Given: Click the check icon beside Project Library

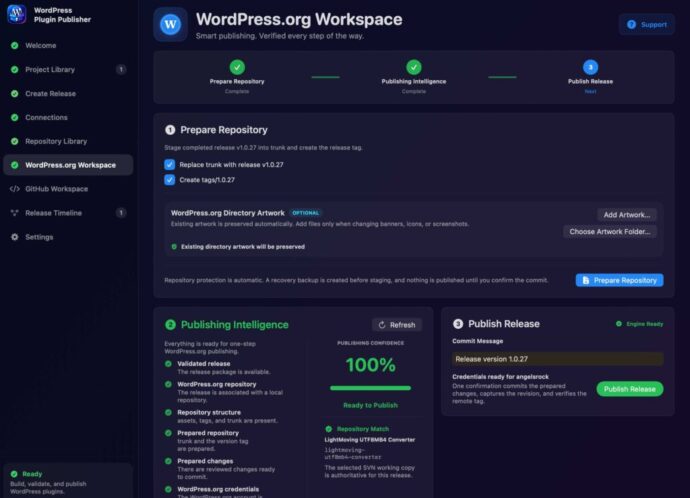Looking at the screenshot, I should pyautogui.click(x=15, y=70).
